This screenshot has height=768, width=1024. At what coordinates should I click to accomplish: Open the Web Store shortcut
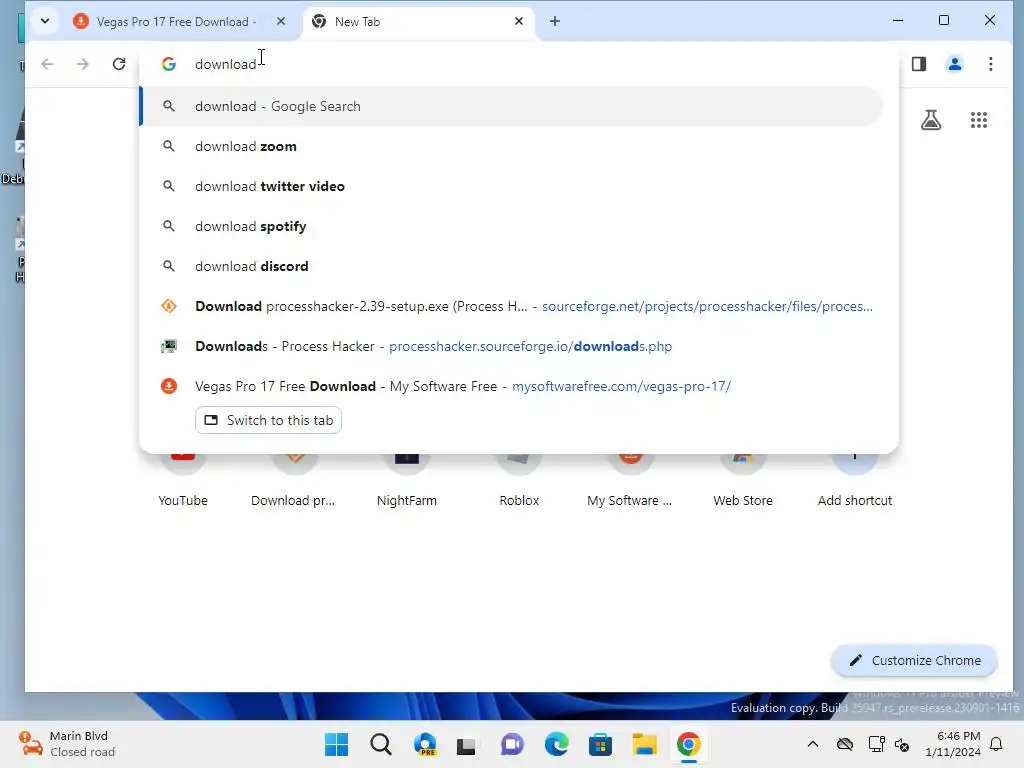743,480
